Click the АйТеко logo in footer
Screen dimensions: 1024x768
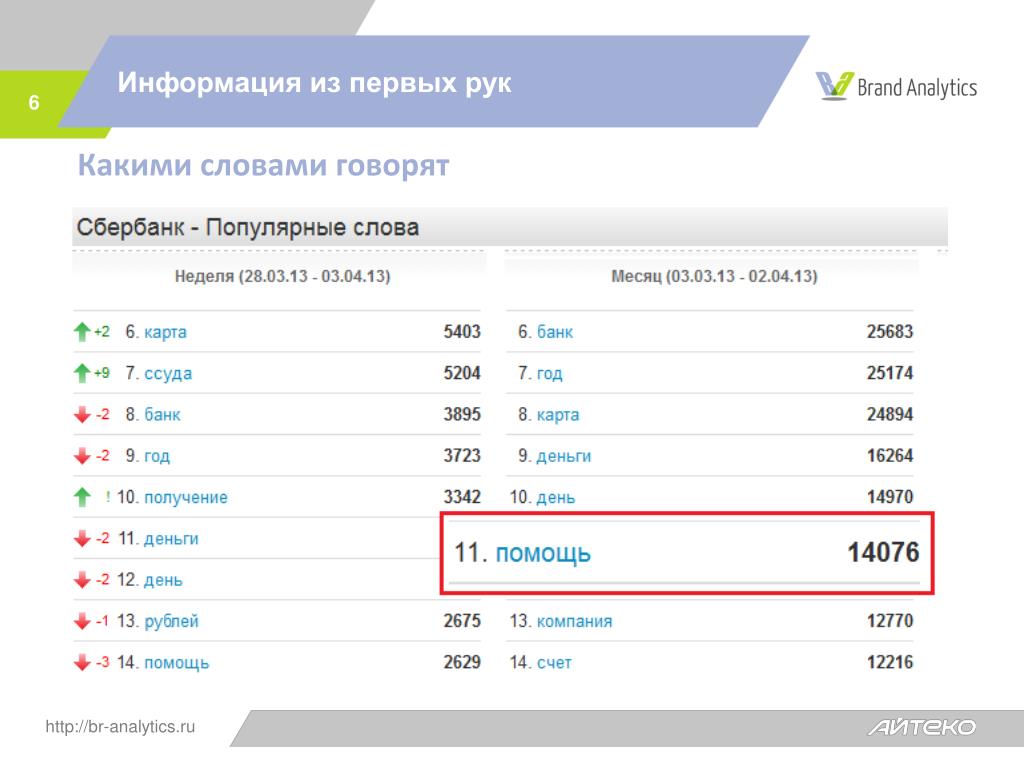coord(921,727)
